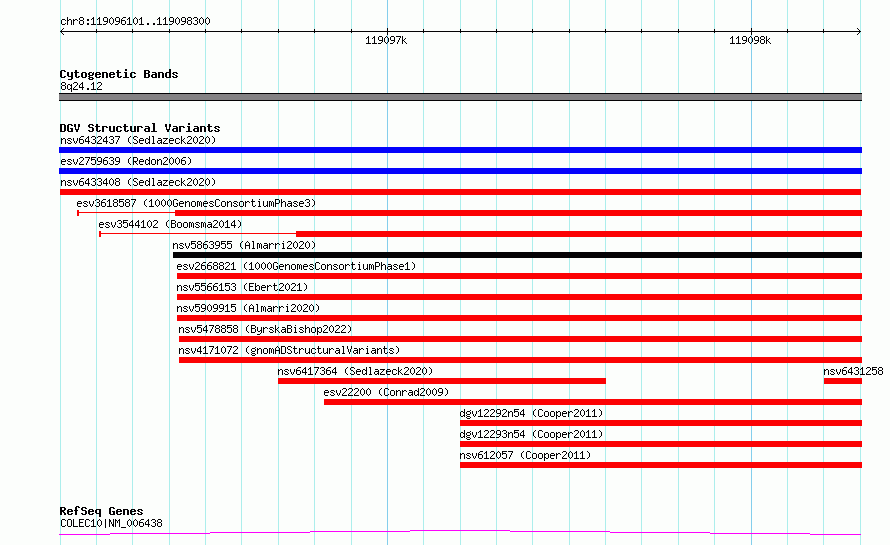The image size is (890, 545).
Task: Click the dgv12292n54 red variant bar
Action: click(x=661, y=423)
